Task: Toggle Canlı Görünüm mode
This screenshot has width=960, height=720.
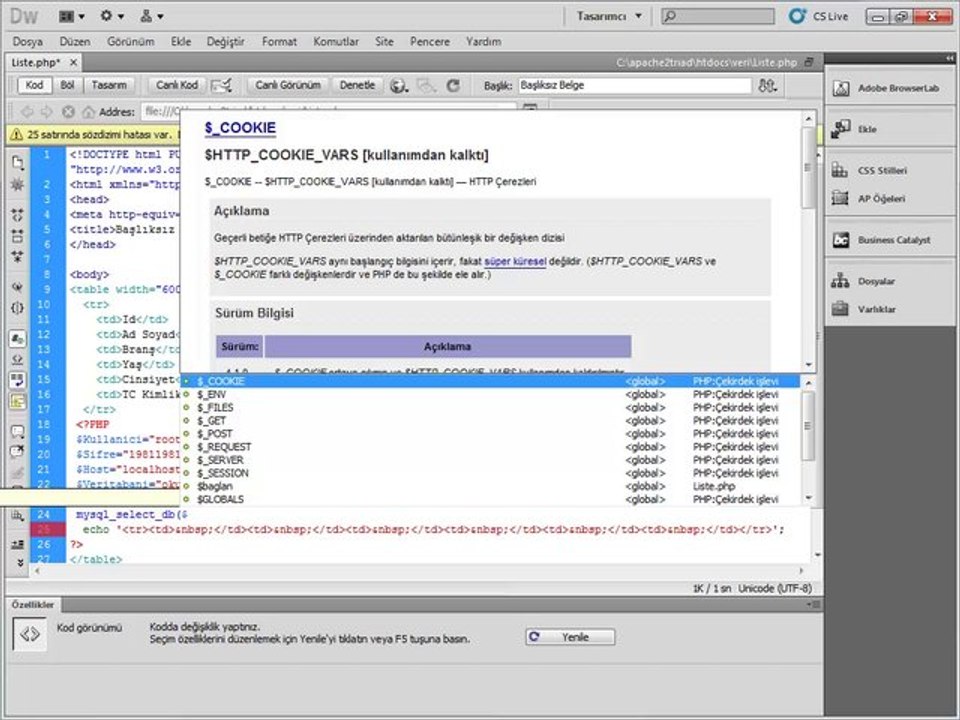Action: pos(288,85)
